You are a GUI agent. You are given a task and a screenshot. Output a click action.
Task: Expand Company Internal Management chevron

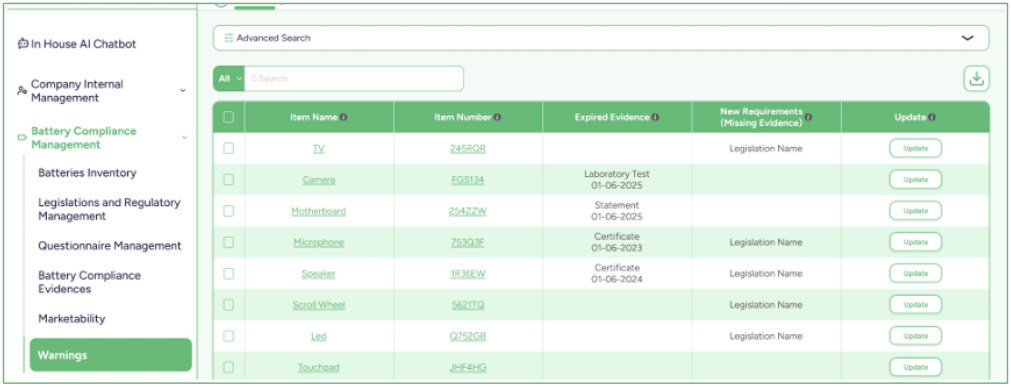pos(183,90)
